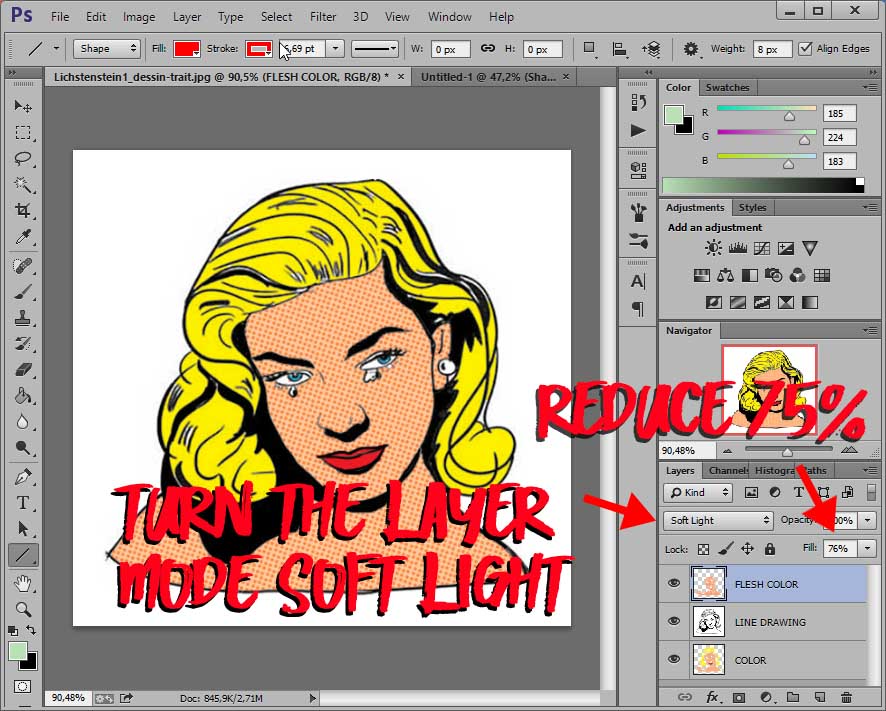Viewport: 886px width, 711px height.
Task: Select the Hand tool
Action: tap(23, 583)
